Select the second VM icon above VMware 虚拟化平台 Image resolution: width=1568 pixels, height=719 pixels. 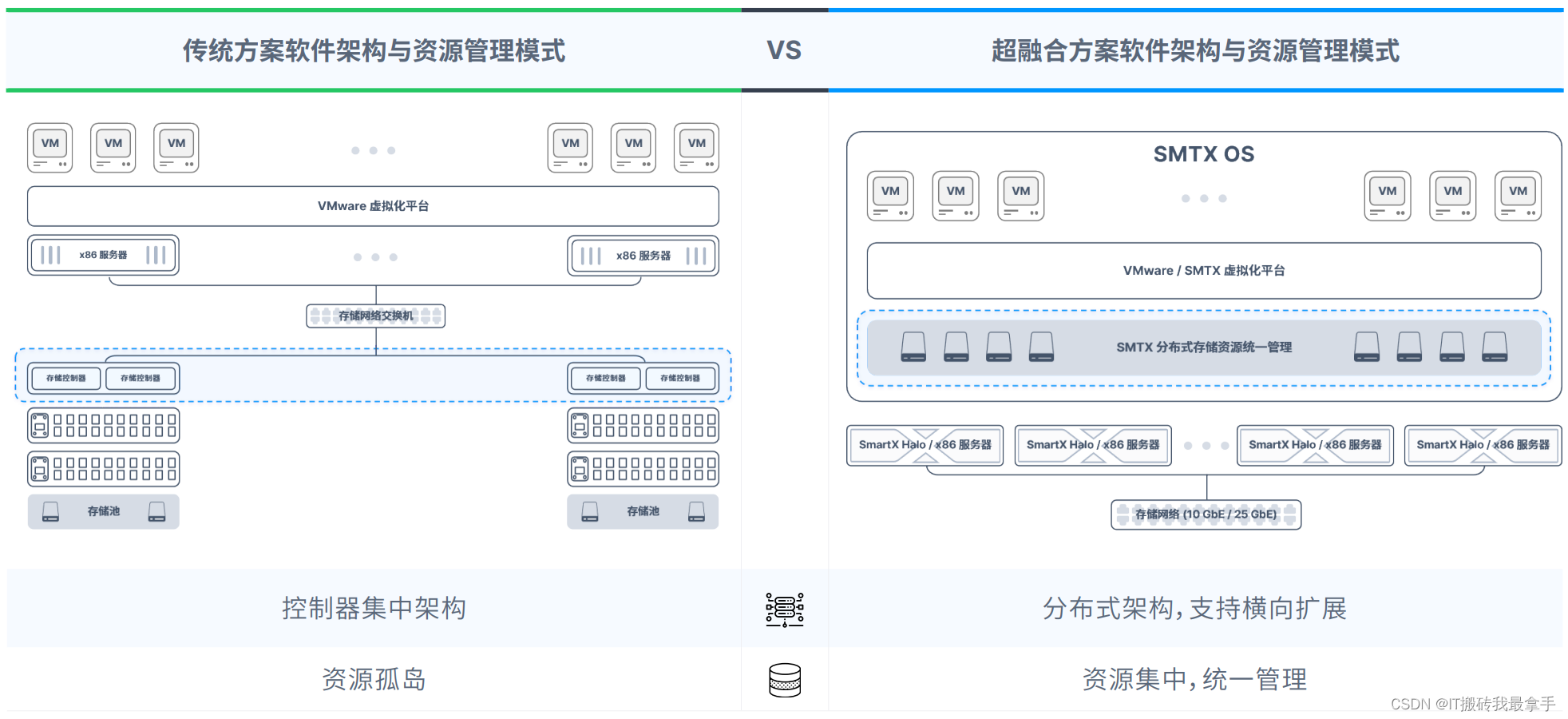[113, 148]
